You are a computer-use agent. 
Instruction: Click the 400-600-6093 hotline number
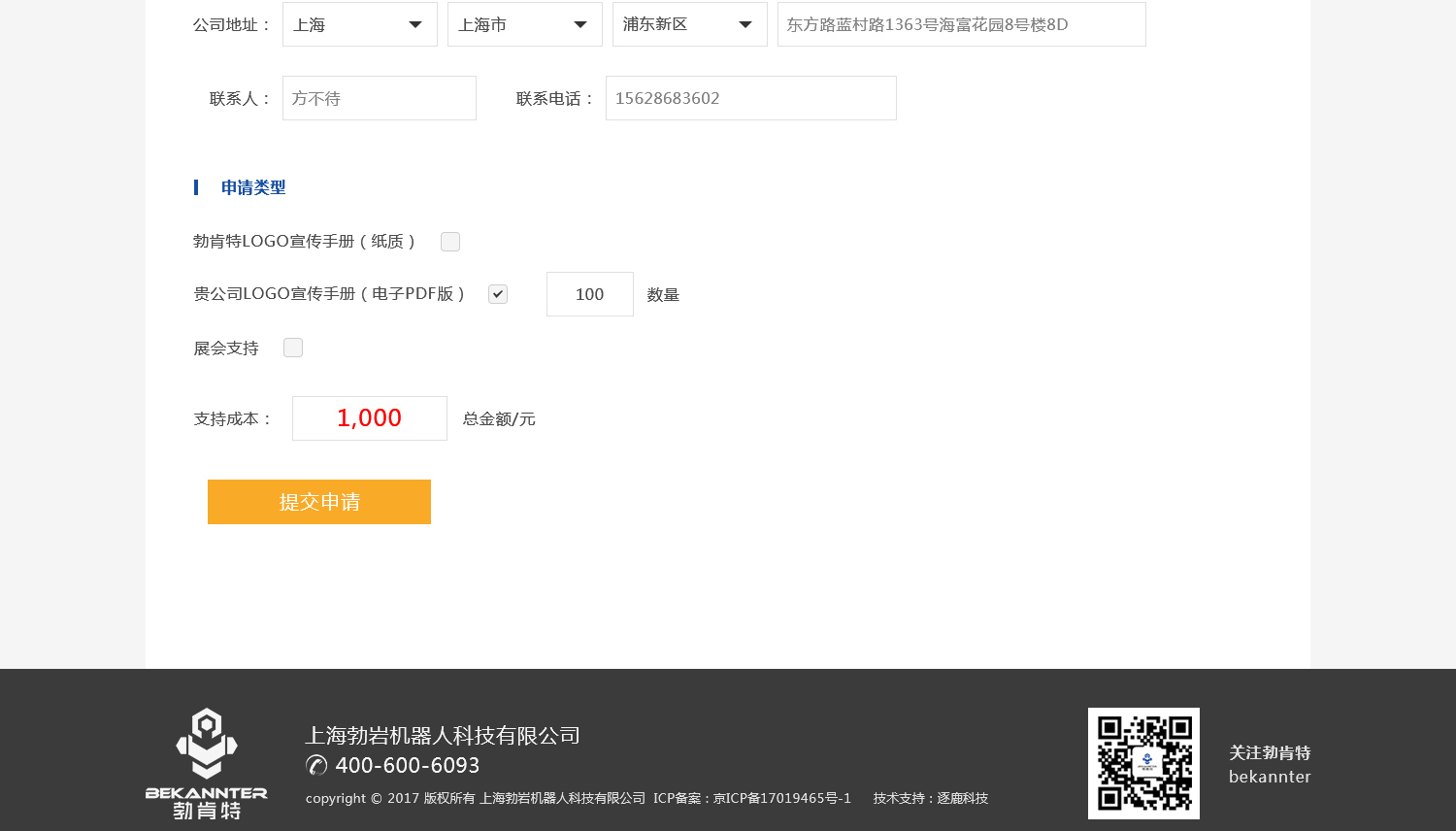408,765
